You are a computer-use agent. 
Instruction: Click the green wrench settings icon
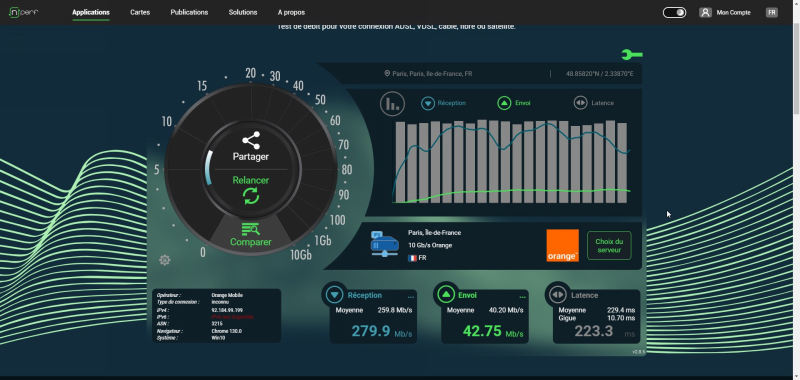632,55
